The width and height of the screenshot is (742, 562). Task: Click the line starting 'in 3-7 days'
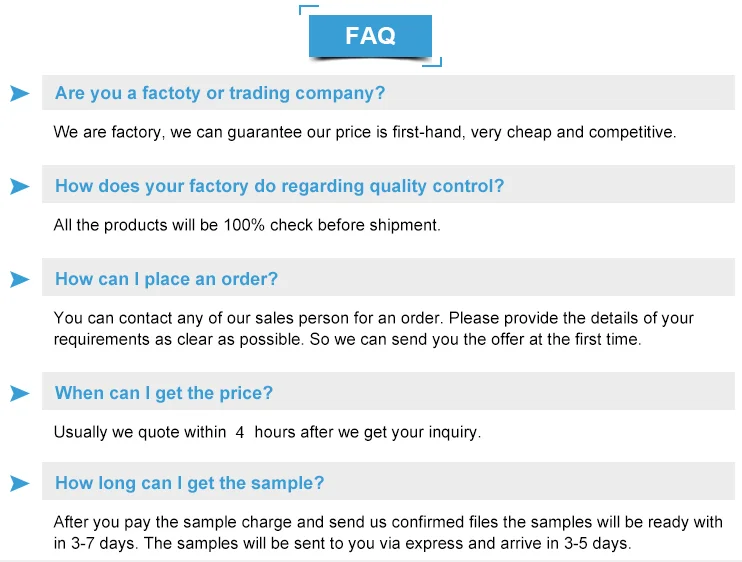point(342,543)
